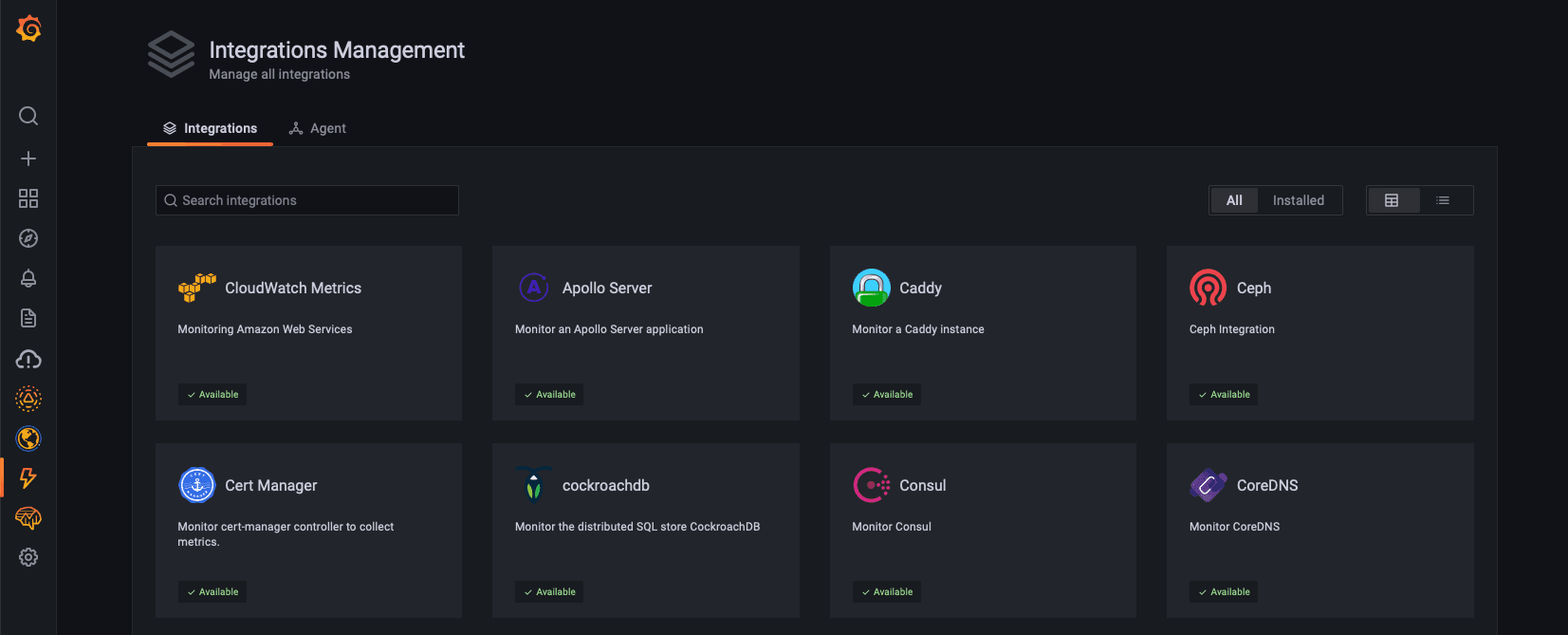The height and width of the screenshot is (635, 1568).
Task: Open the lightning bolt integrations icon
Action: tap(28, 477)
